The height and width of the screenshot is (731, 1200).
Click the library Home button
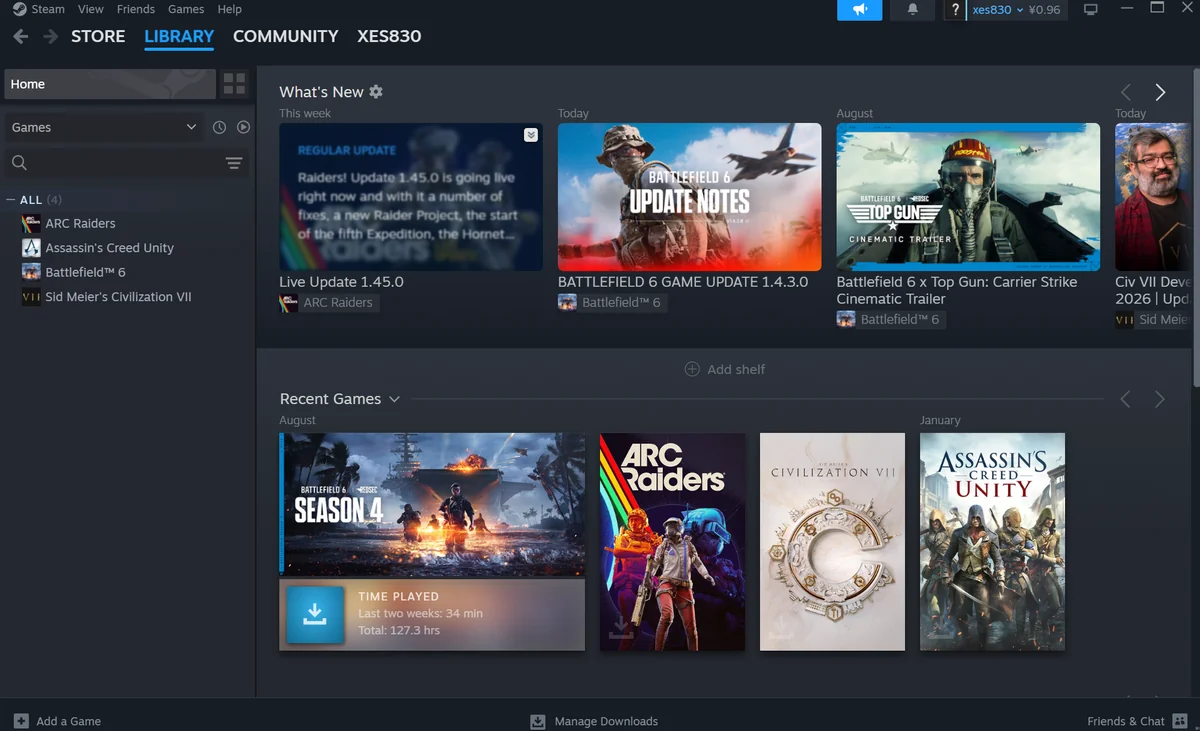tap(109, 84)
